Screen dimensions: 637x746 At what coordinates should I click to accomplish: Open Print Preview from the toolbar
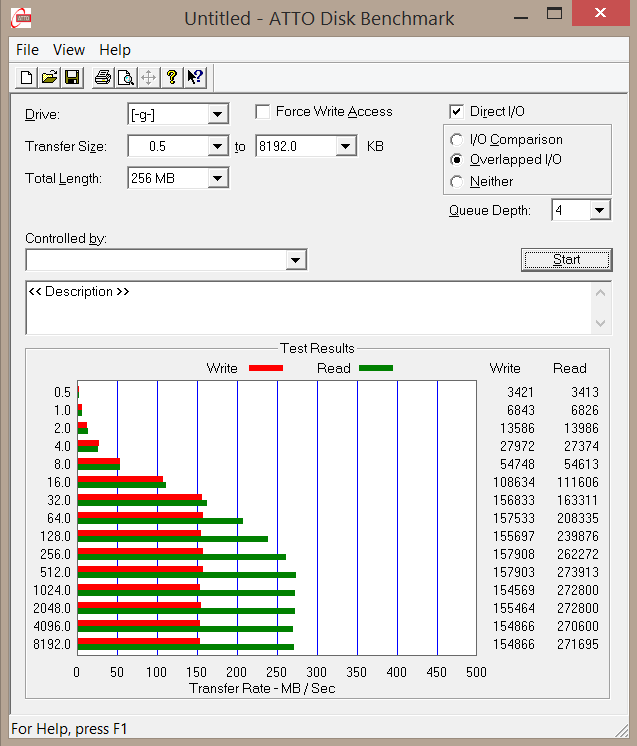coord(125,78)
